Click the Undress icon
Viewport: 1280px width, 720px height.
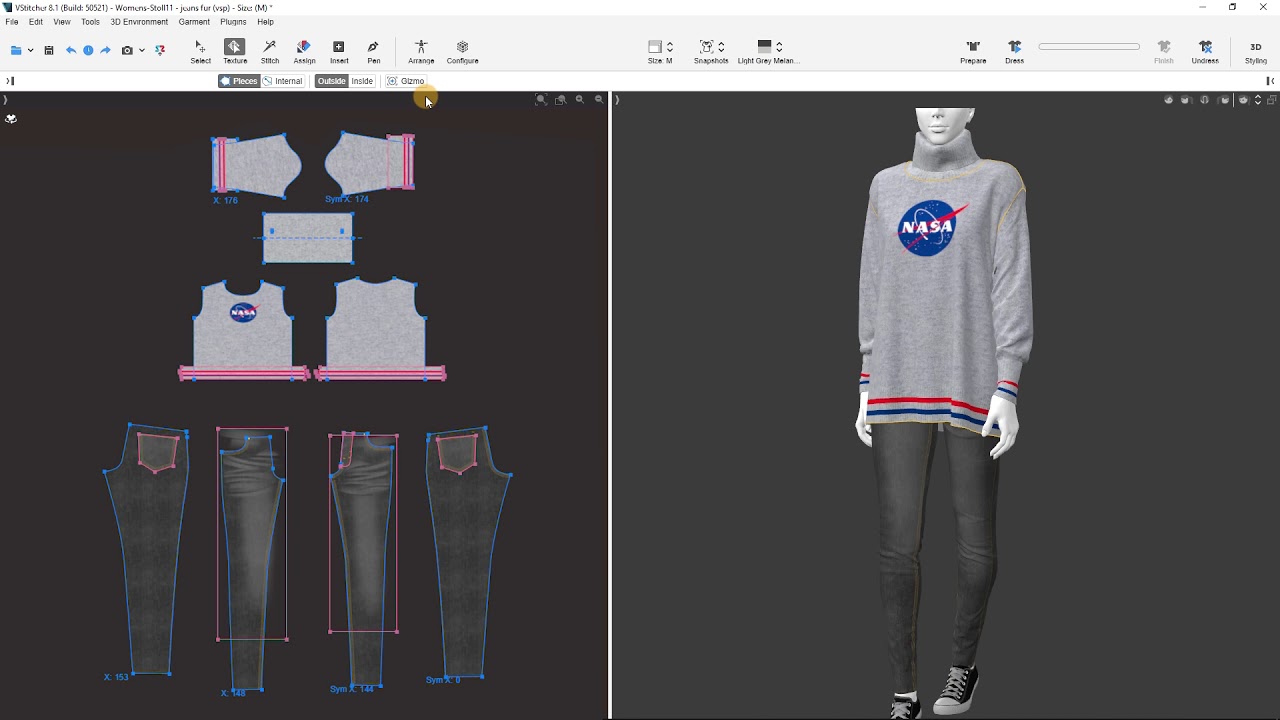pos(1205,52)
